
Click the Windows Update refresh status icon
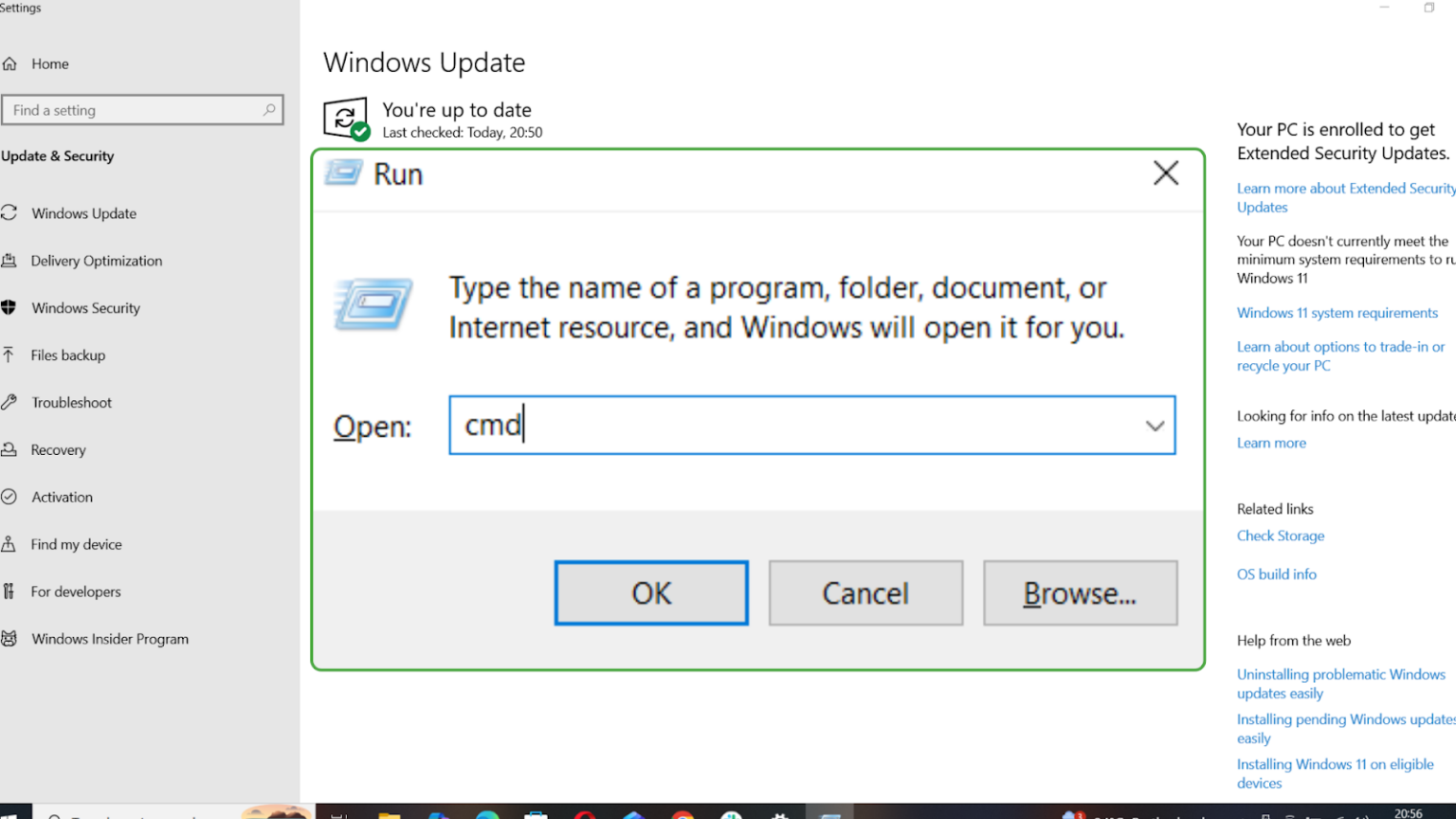pos(346,119)
